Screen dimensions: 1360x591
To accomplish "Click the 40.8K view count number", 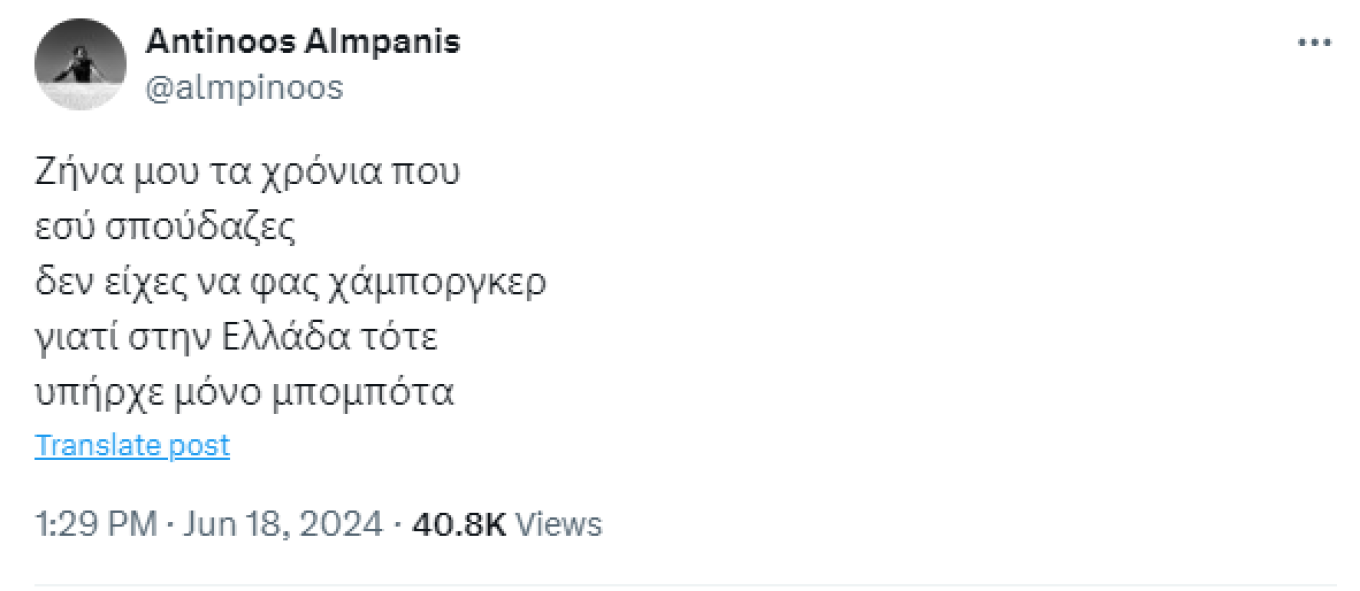I will click(x=459, y=525).
